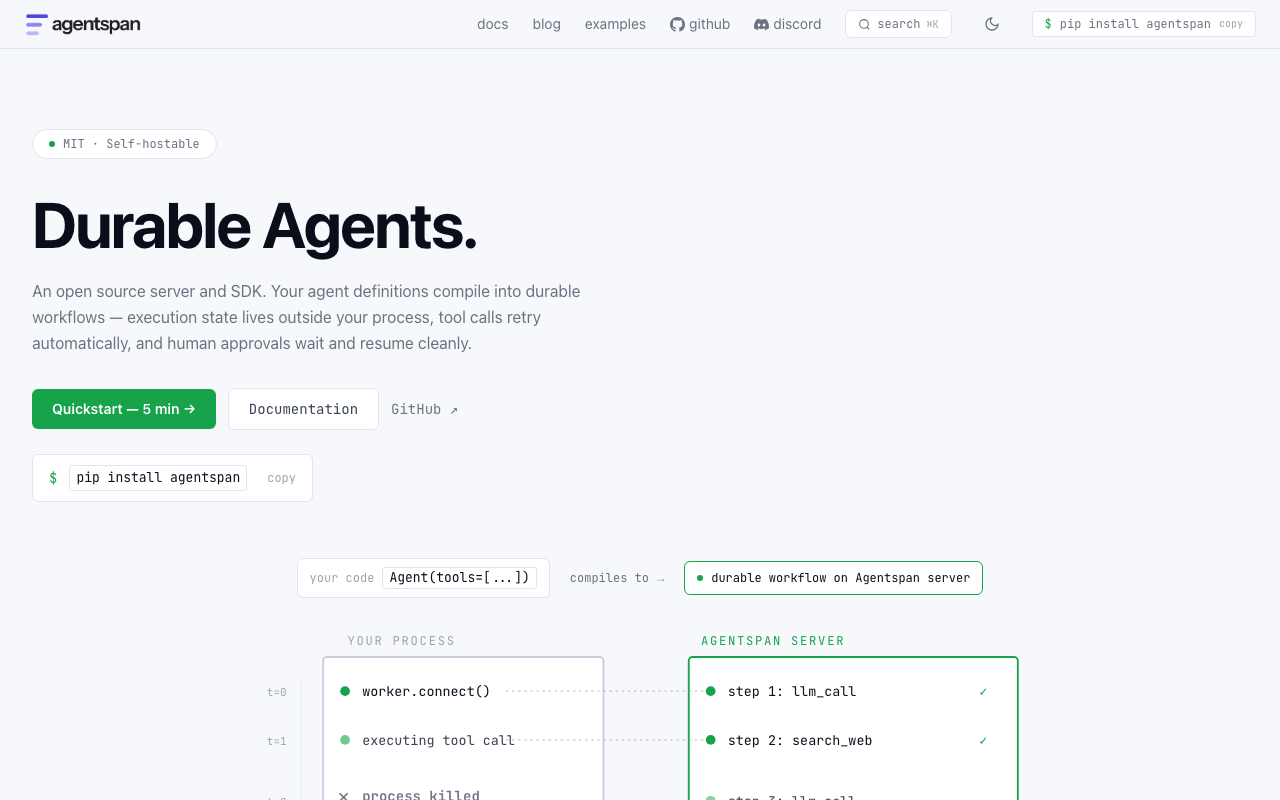This screenshot has width=1280, height=800.
Task: Click the compiles to → label
Action: 617,578
